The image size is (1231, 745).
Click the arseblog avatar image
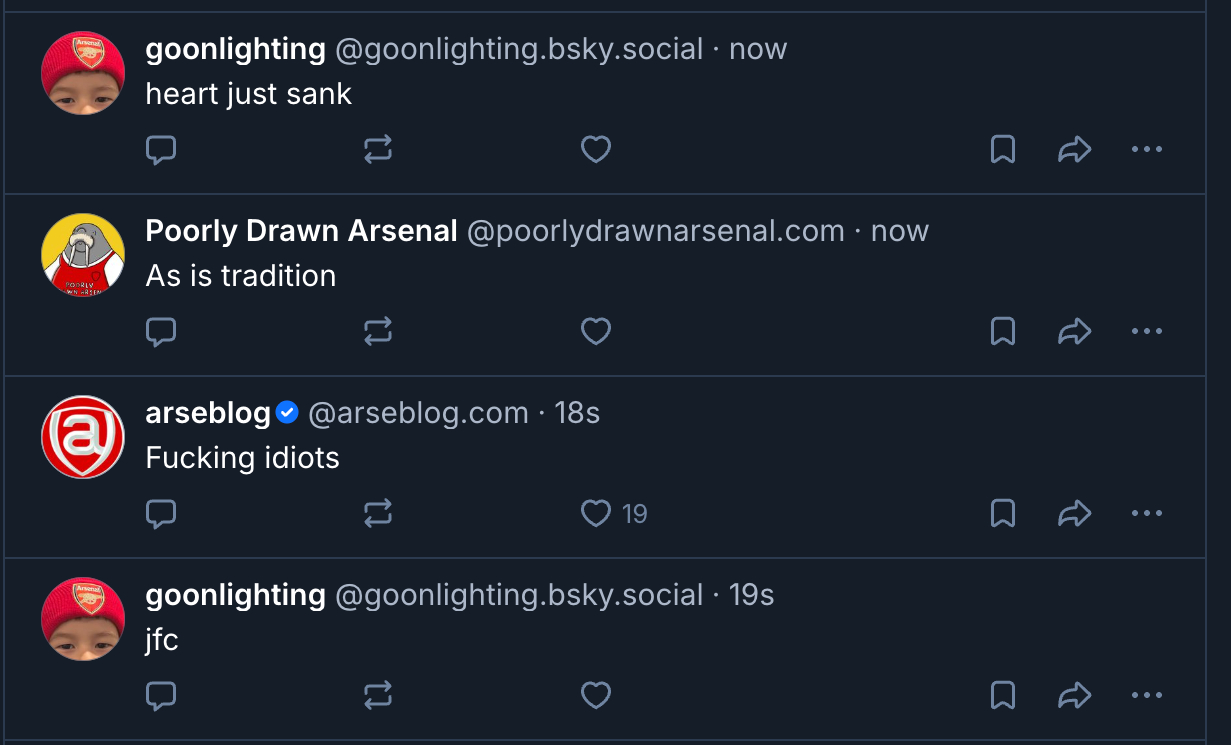[83, 437]
